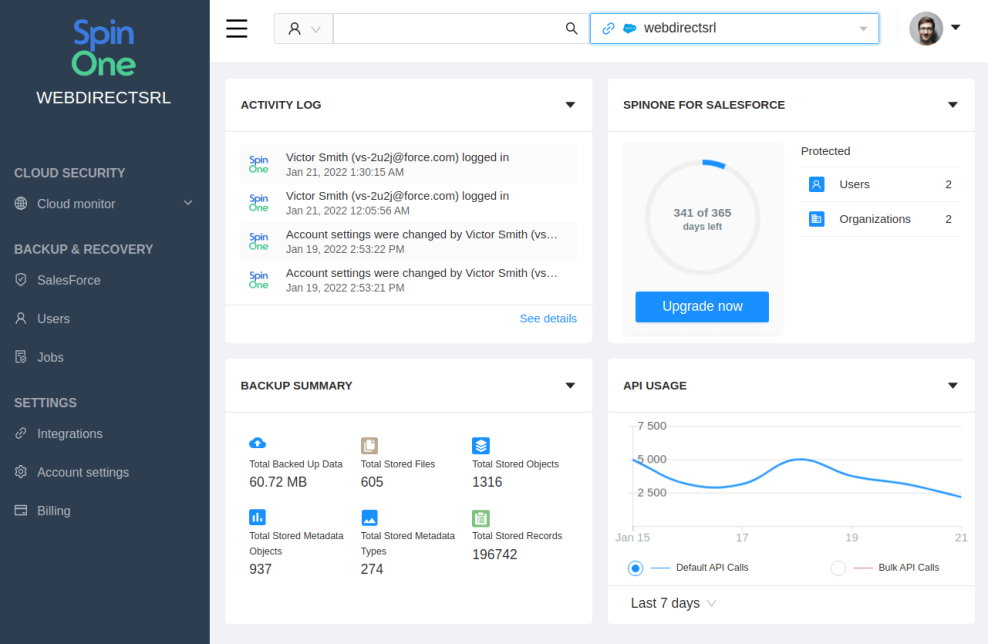Click the 196742 Total Stored Records value
This screenshot has width=988, height=644.
pyautogui.click(x=495, y=555)
